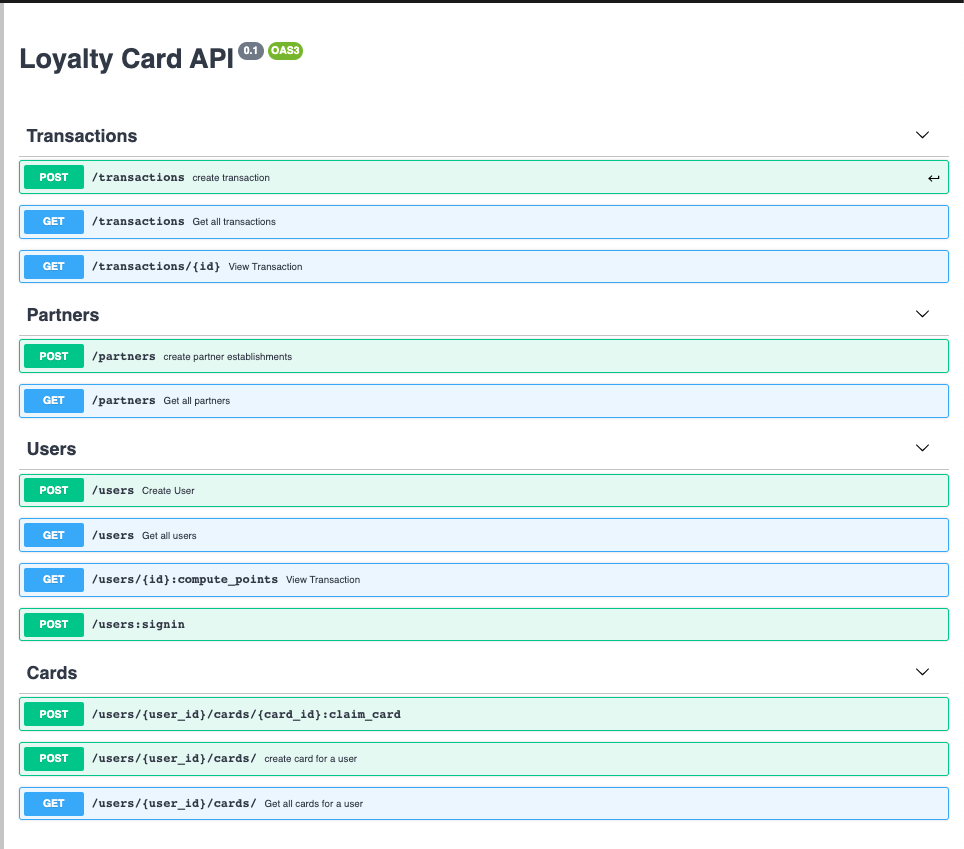Click POST badge of create transaction endpoint

pyautogui.click(x=53, y=177)
